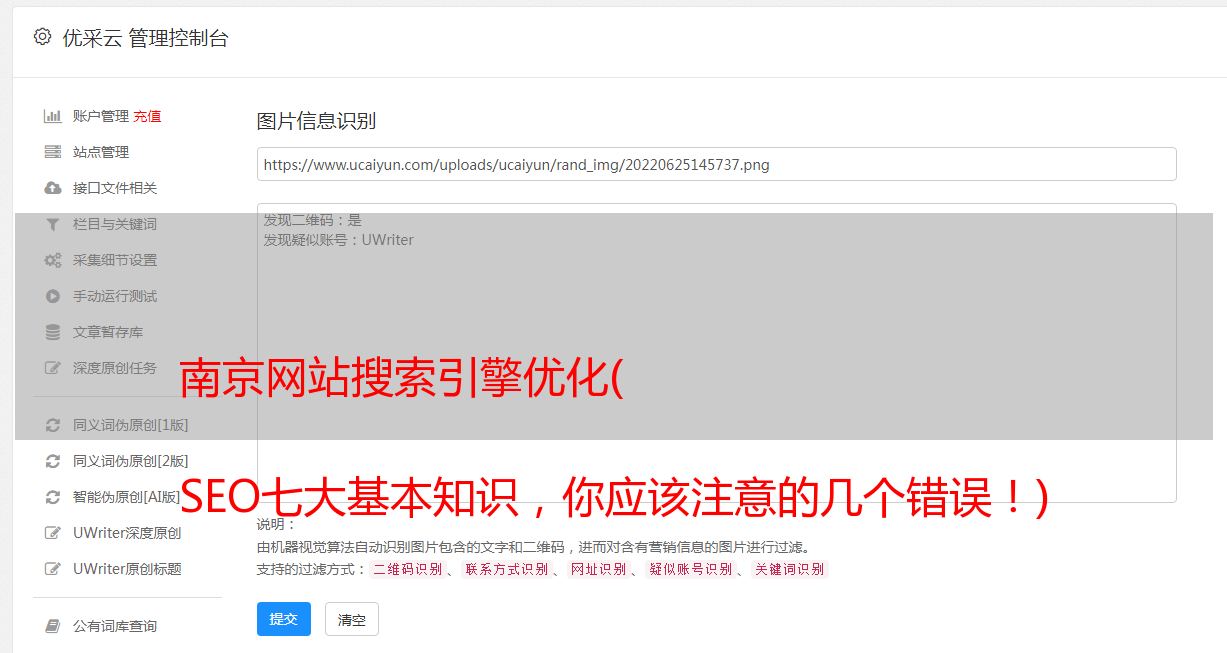Click the 疑似账号识别 tag

(x=691, y=569)
